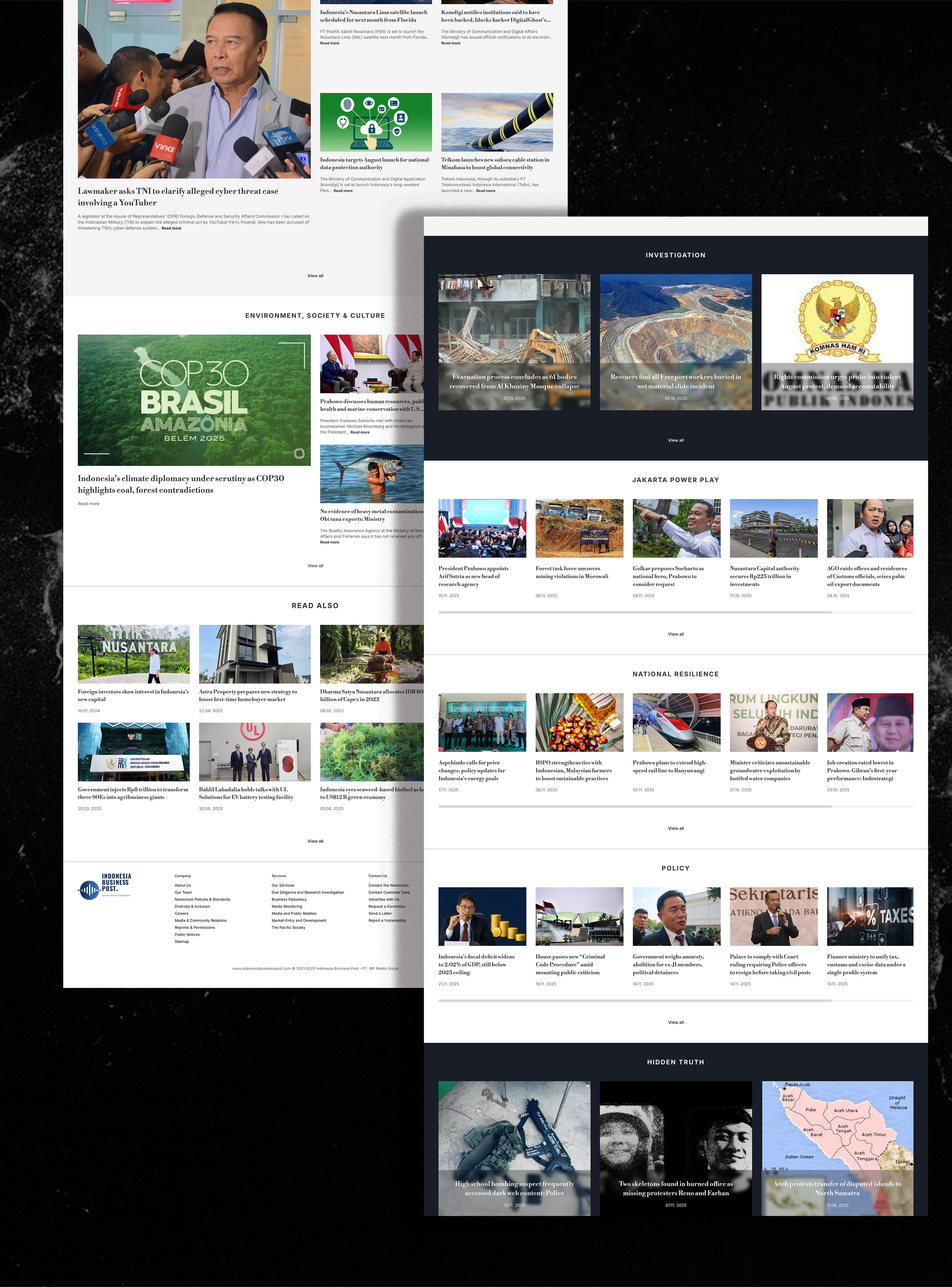Open the COP30 Brasil Amazônia article image
This screenshot has height=1287, width=952.
coord(194,400)
